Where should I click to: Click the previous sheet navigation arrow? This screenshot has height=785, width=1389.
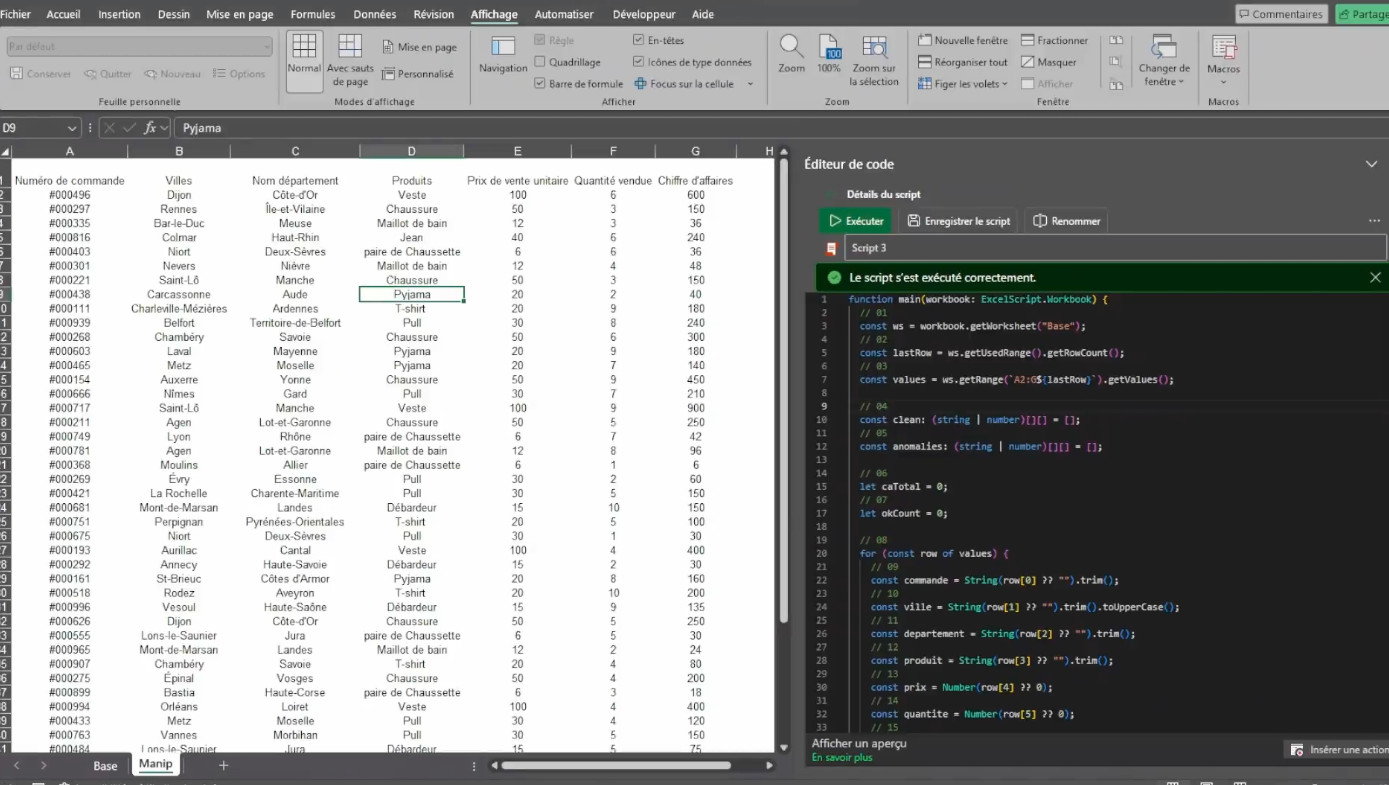pyautogui.click(x=17, y=765)
